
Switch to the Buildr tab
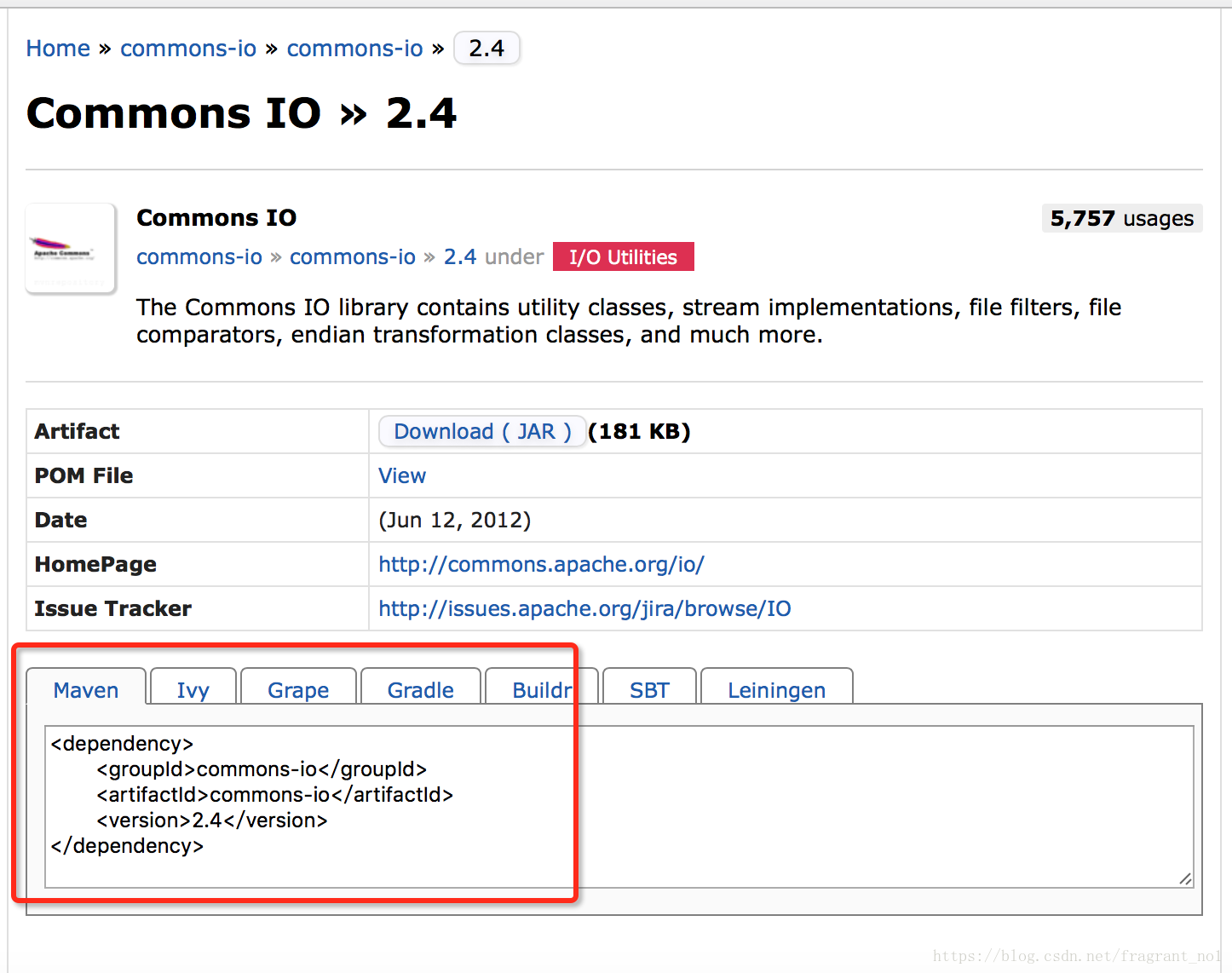tap(542, 688)
